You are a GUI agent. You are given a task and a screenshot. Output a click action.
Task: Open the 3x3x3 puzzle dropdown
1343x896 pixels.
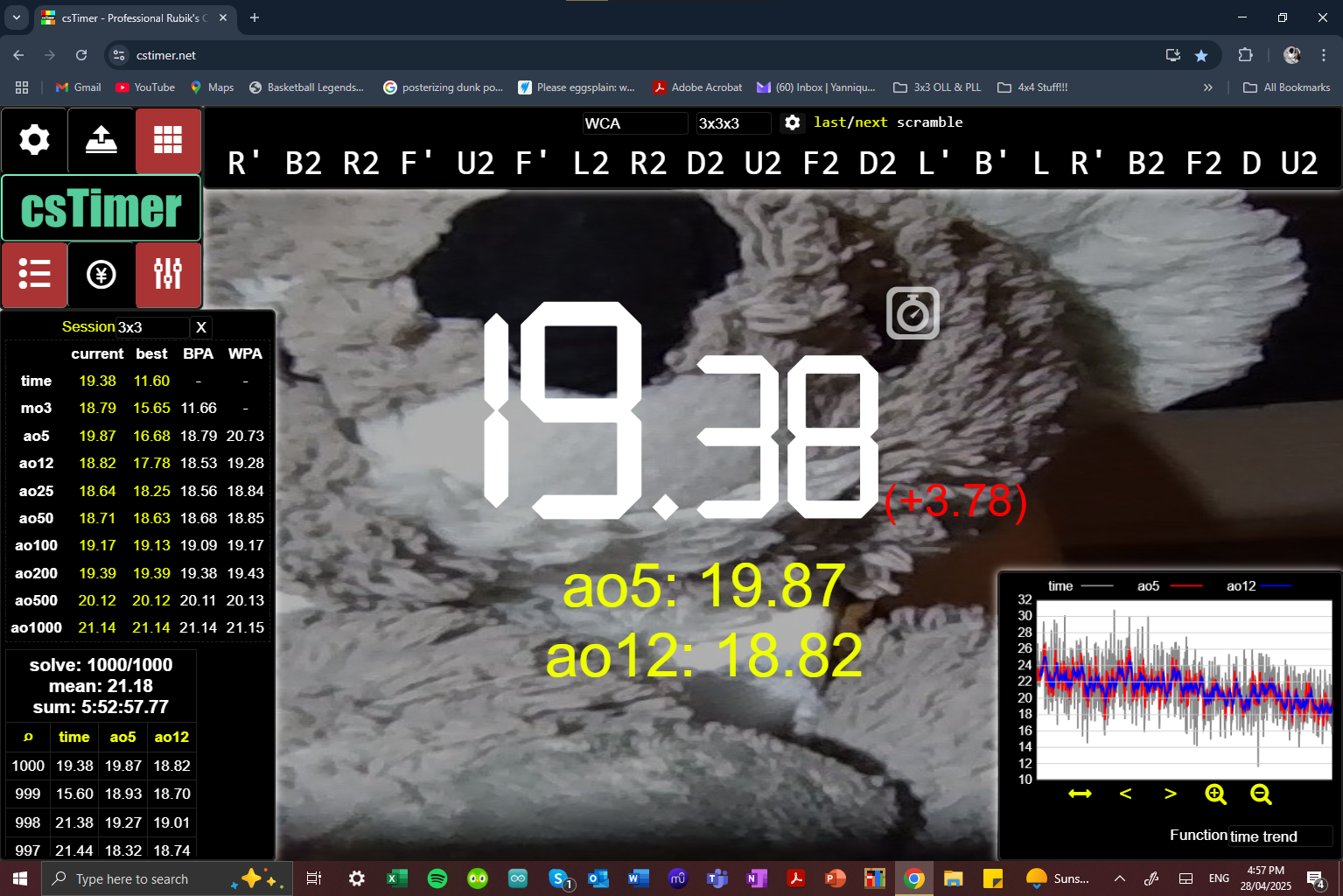pyautogui.click(x=733, y=123)
